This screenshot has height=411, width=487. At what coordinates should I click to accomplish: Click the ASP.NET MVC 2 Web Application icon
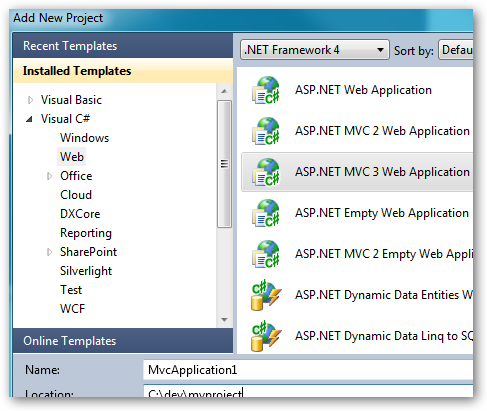point(265,131)
